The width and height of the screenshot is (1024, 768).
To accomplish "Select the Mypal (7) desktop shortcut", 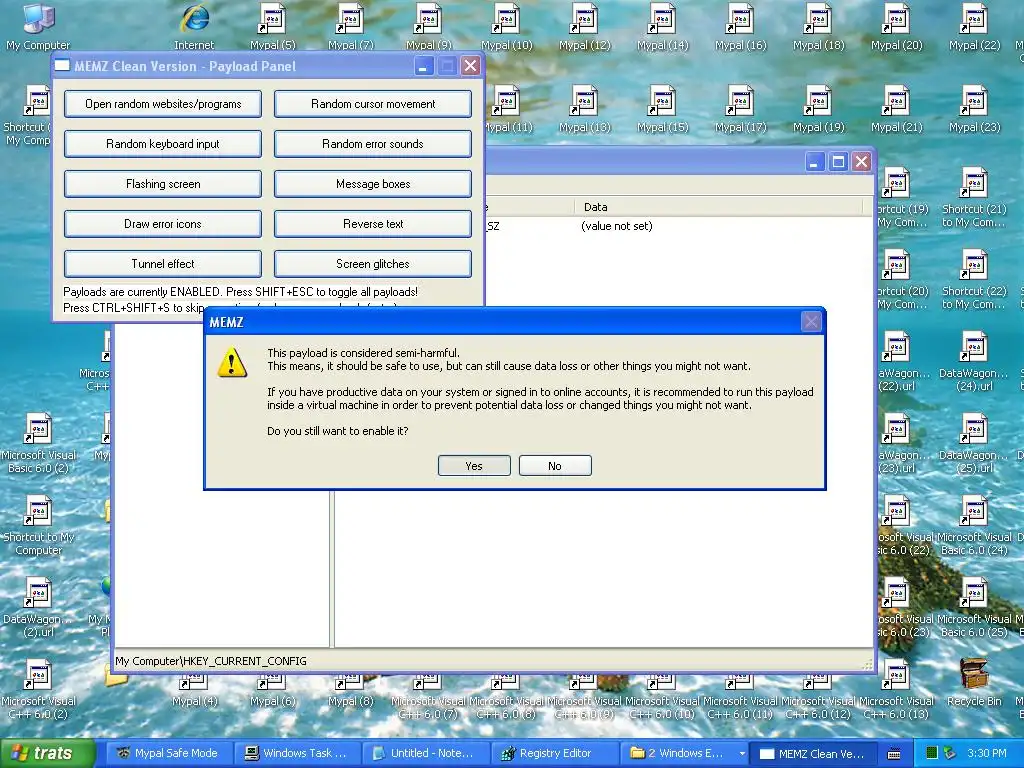I will click(x=351, y=27).
